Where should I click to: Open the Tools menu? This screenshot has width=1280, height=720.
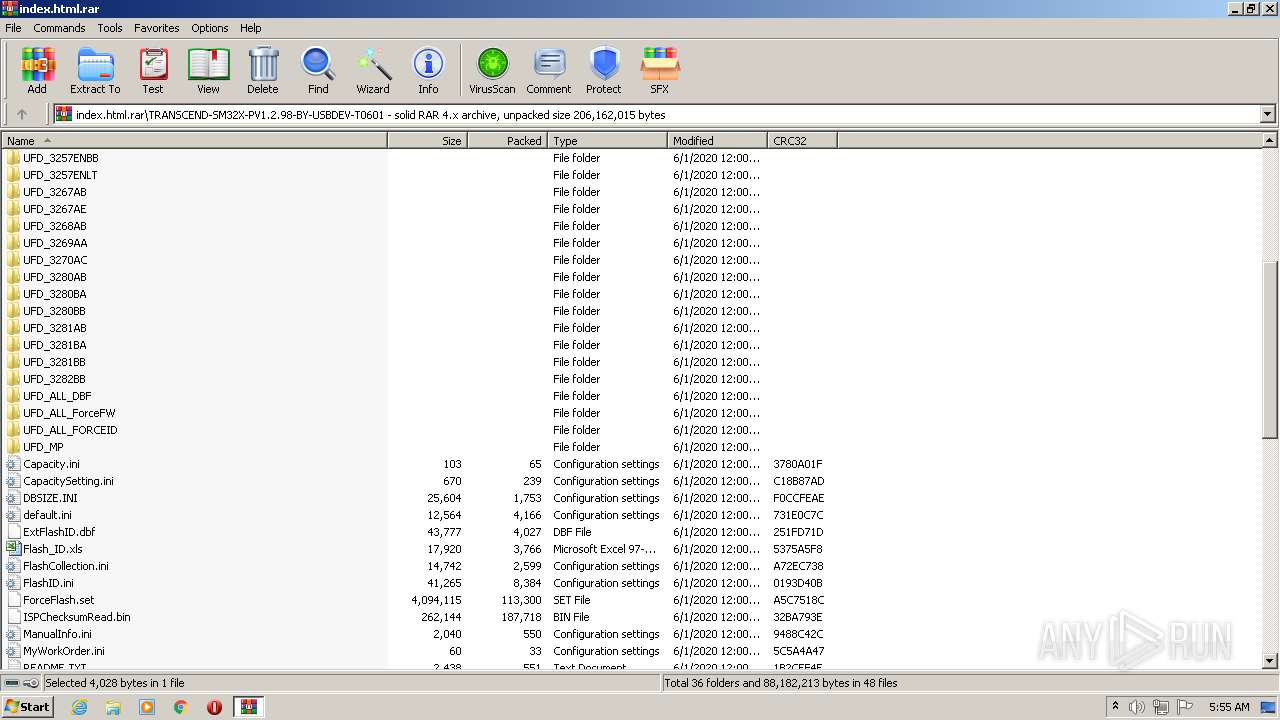(110, 28)
